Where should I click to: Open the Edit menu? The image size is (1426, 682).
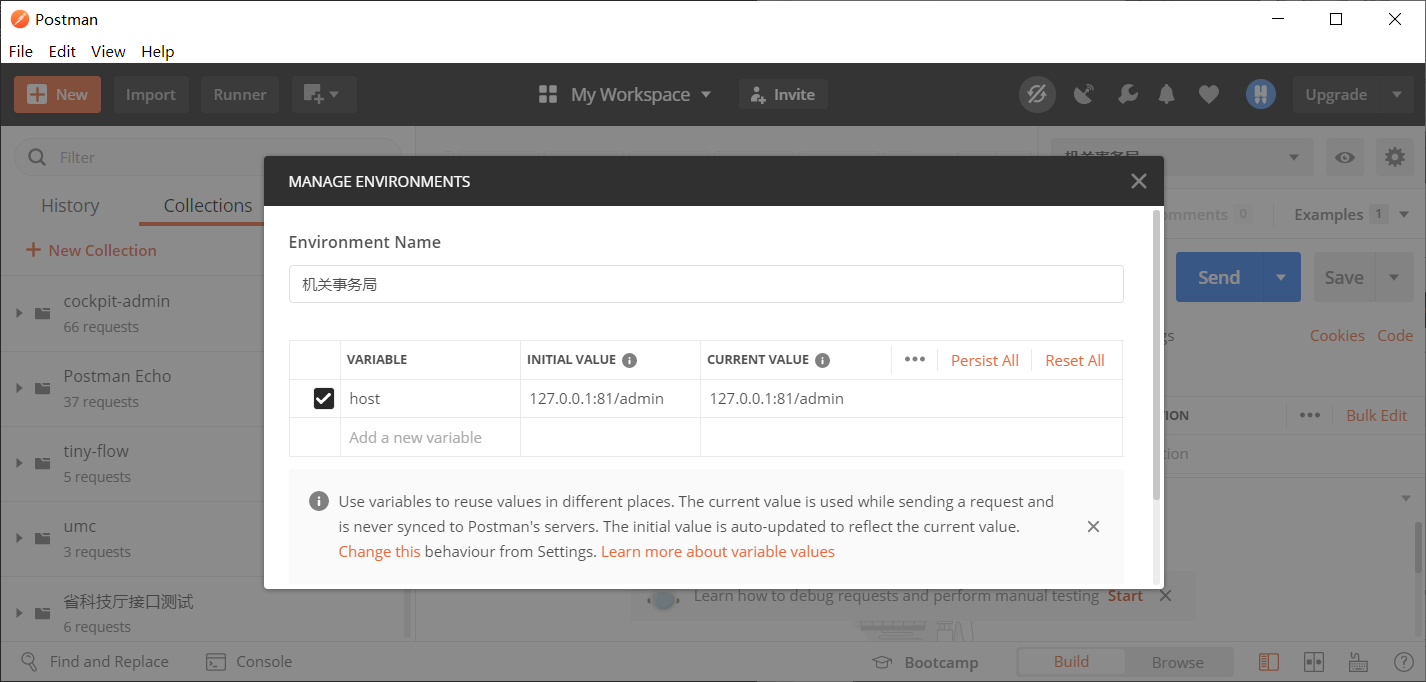coord(62,51)
